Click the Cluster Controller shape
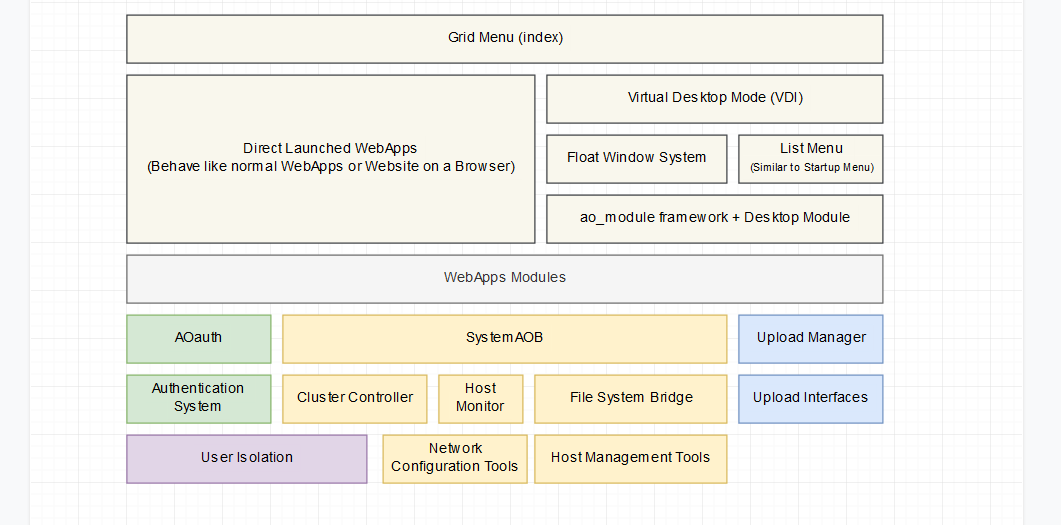The width and height of the screenshot is (1061, 525). [354, 399]
